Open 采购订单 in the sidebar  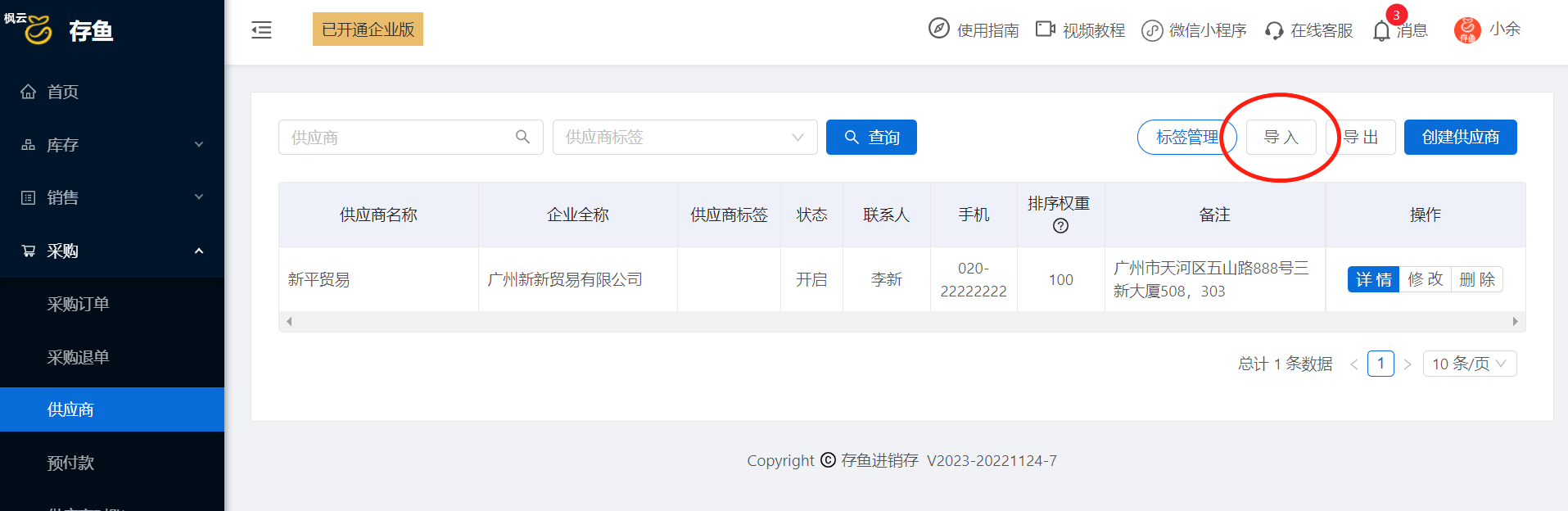(x=112, y=304)
